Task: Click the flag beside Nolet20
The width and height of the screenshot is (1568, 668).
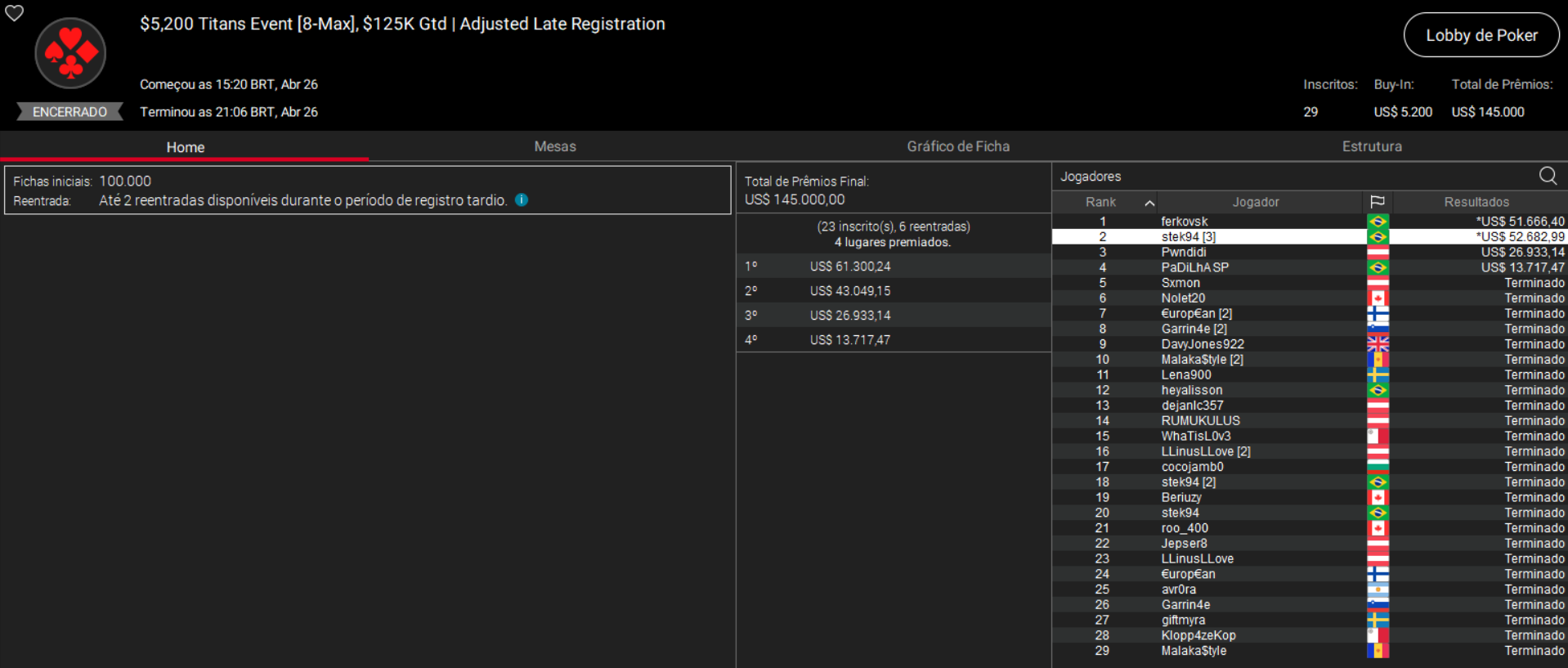Action: 1378,298
